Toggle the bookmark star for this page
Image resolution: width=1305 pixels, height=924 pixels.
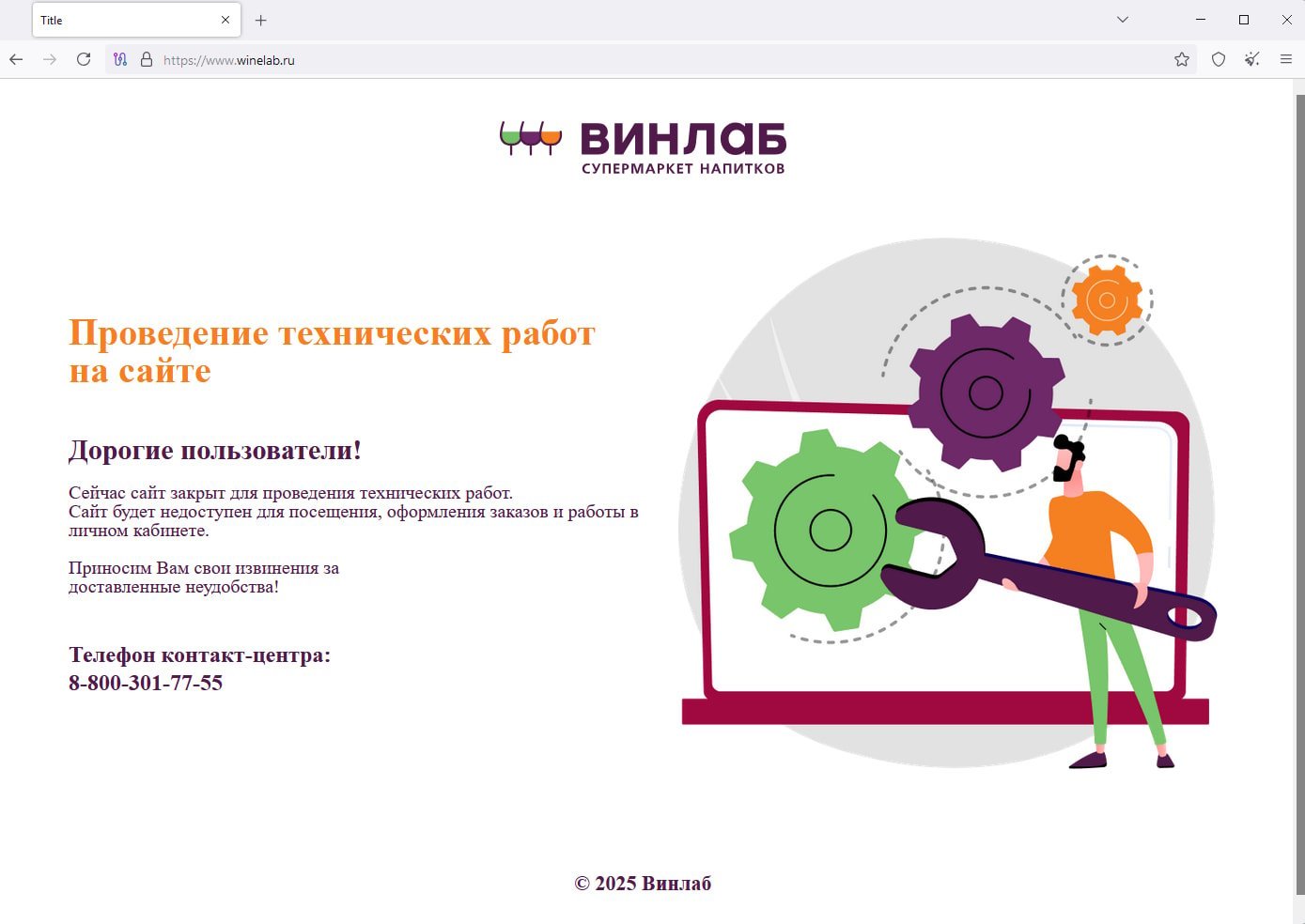1181,58
